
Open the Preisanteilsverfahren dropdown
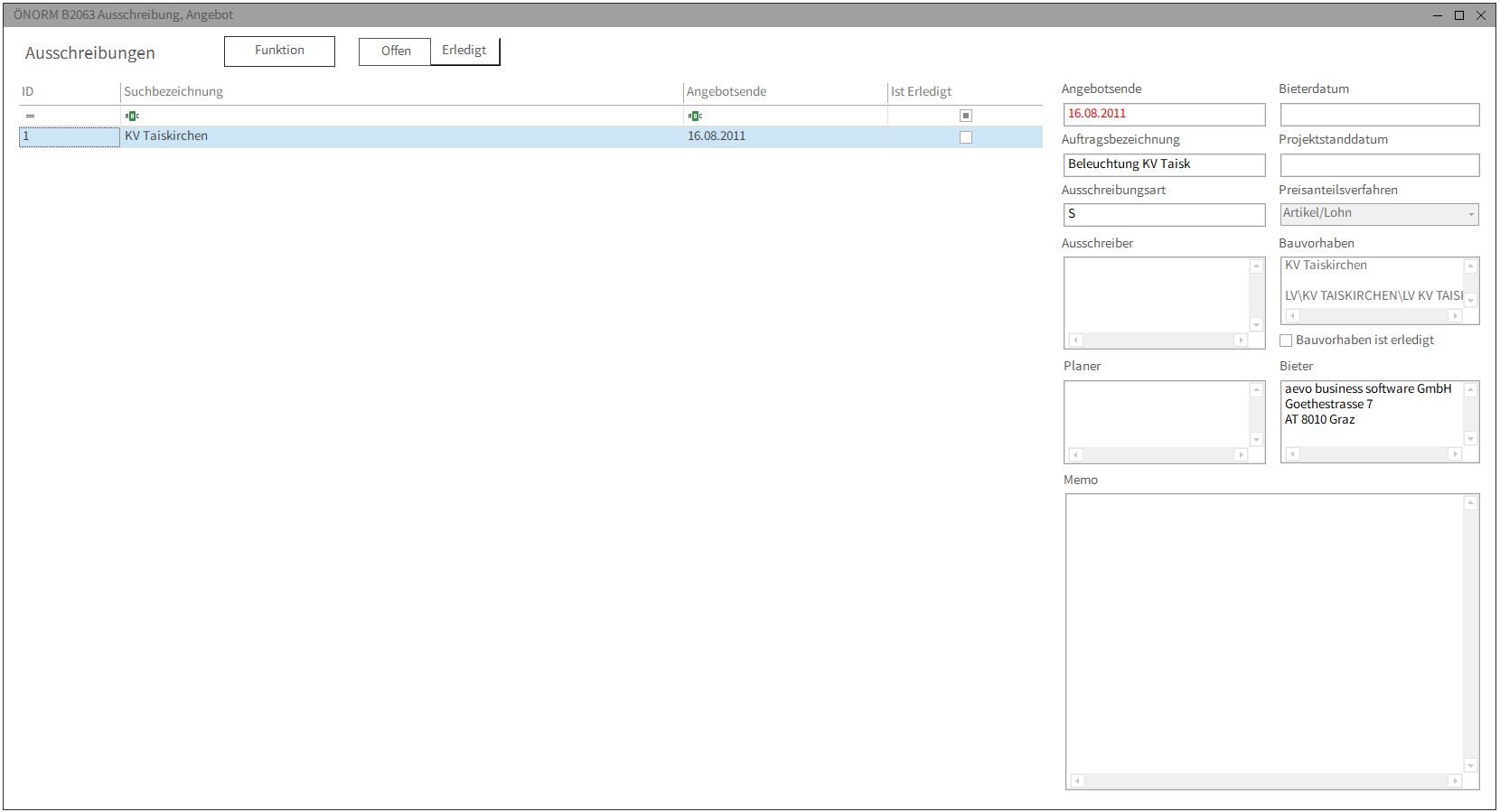(x=1471, y=214)
